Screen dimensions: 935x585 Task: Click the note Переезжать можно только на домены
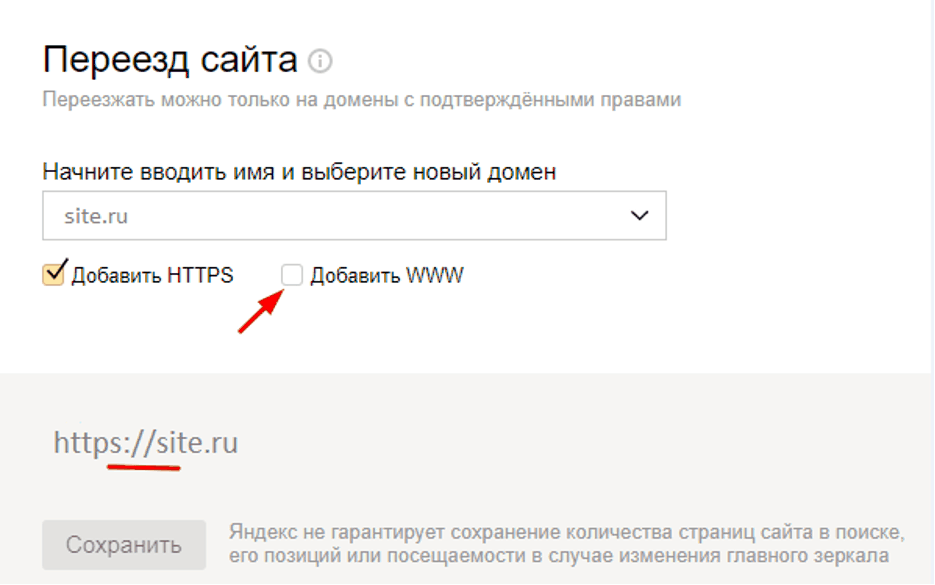coord(361,99)
